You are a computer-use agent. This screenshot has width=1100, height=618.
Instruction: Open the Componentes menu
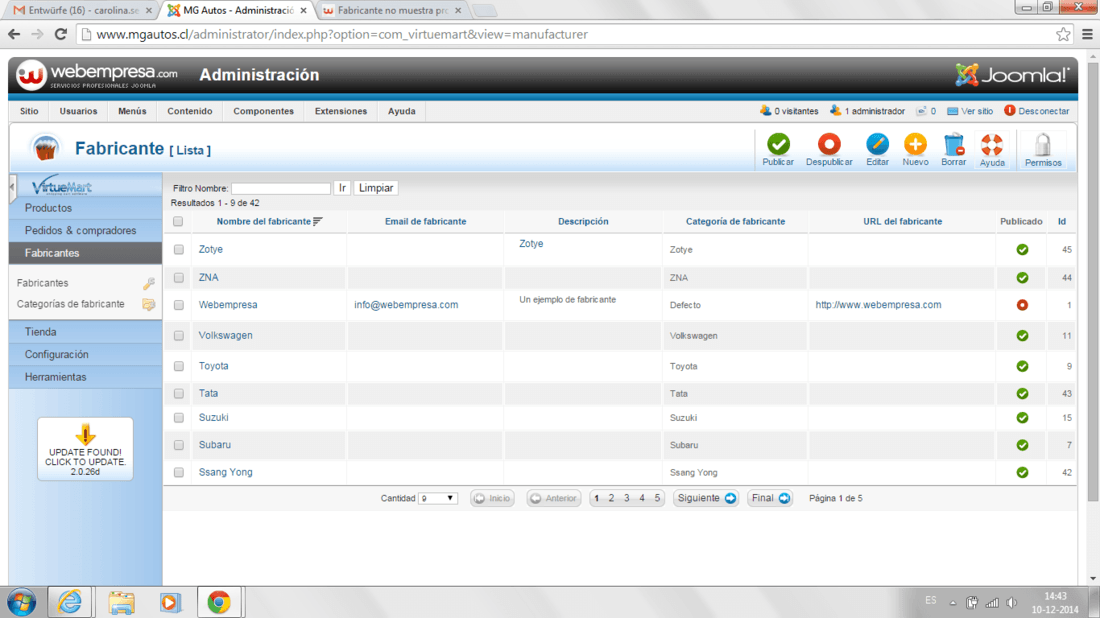point(263,111)
